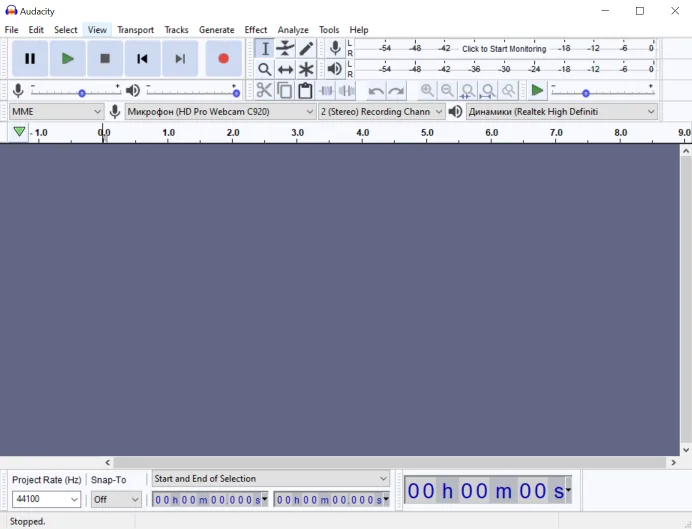The image size is (692, 529).
Task: Open the playback device Динамики dropdown
Action: [x=561, y=112]
